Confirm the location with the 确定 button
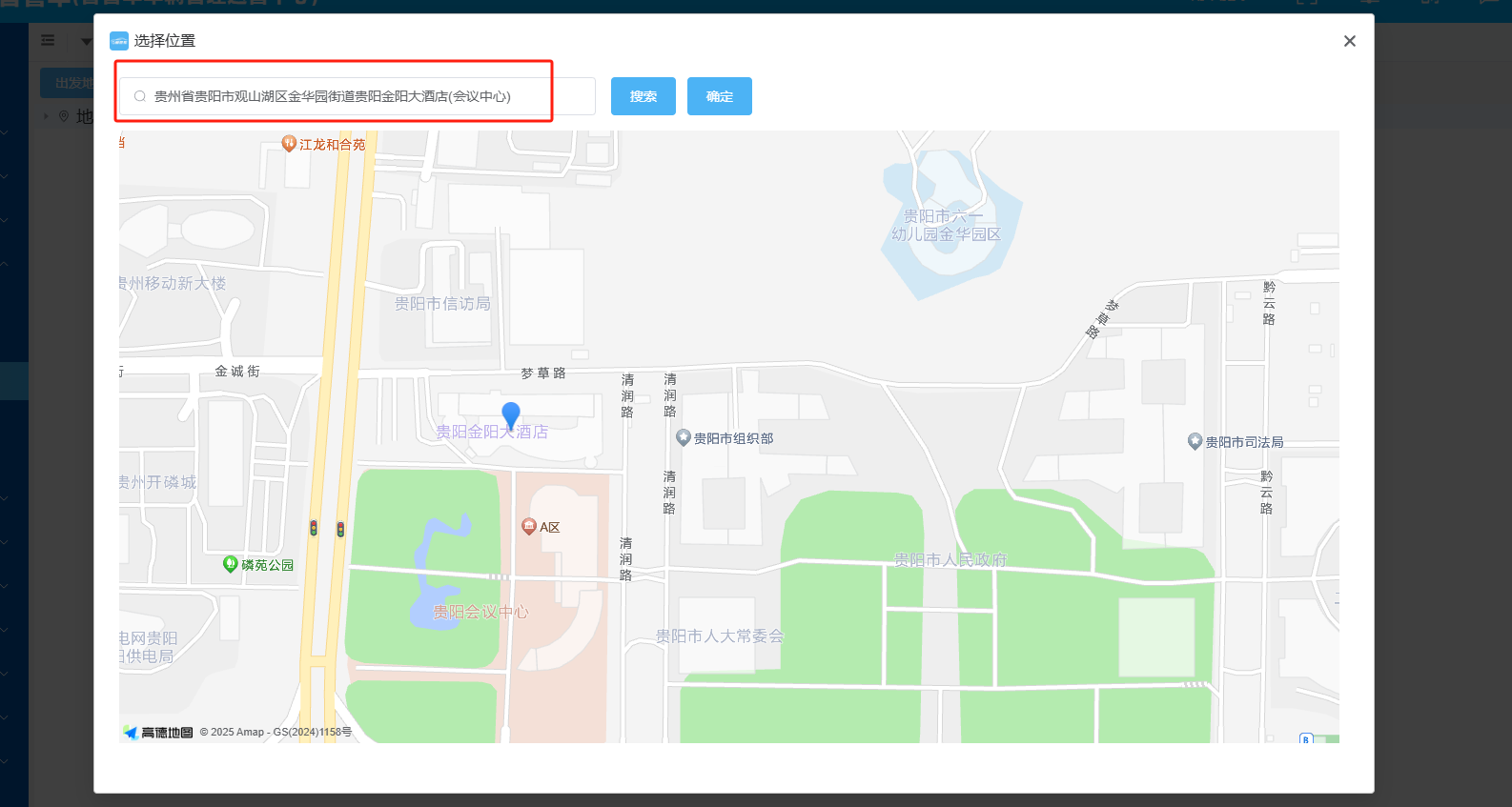1512x807 pixels. [x=719, y=96]
